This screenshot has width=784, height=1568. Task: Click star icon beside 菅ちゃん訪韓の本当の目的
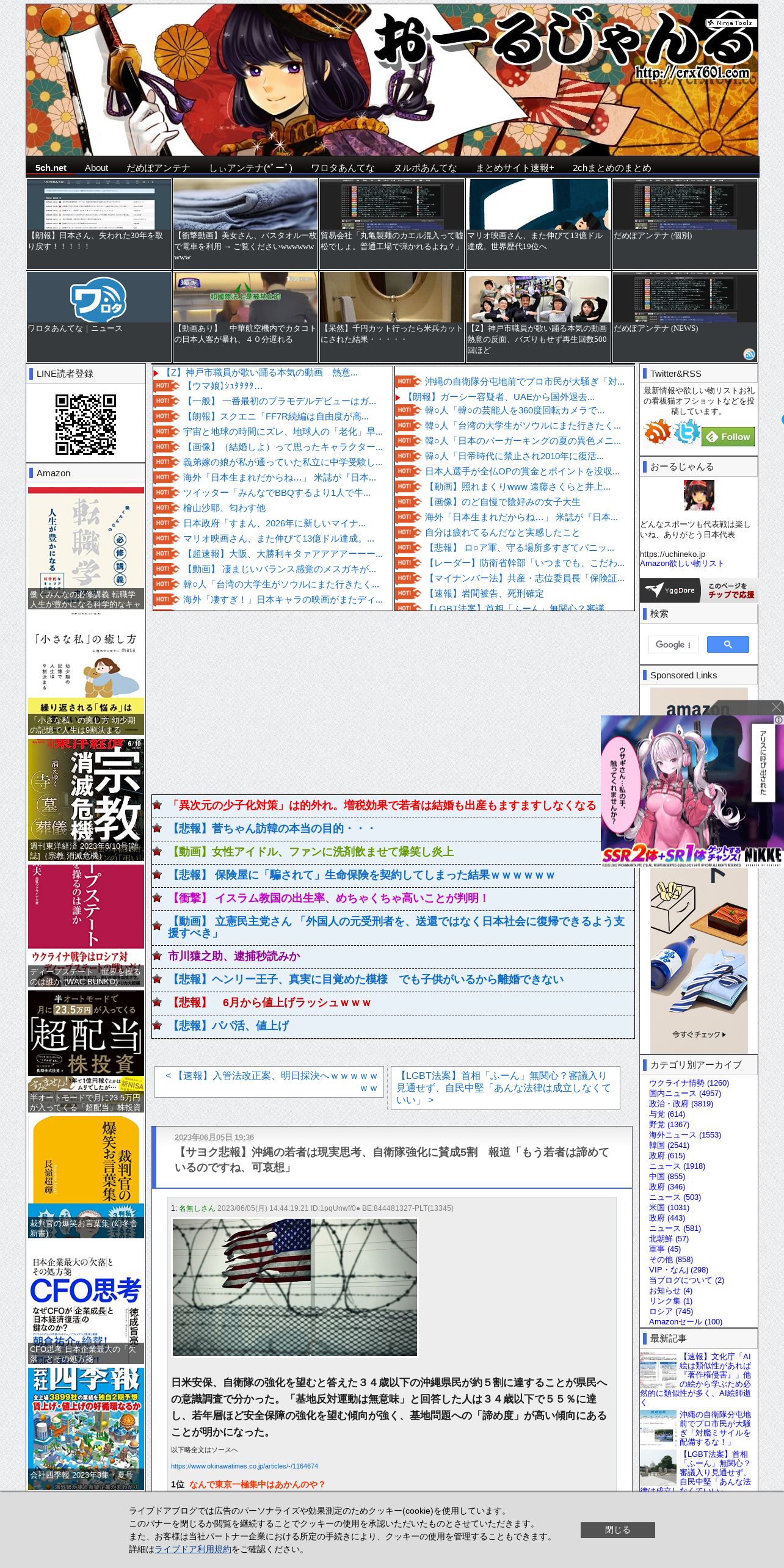pyautogui.click(x=158, y=829)
